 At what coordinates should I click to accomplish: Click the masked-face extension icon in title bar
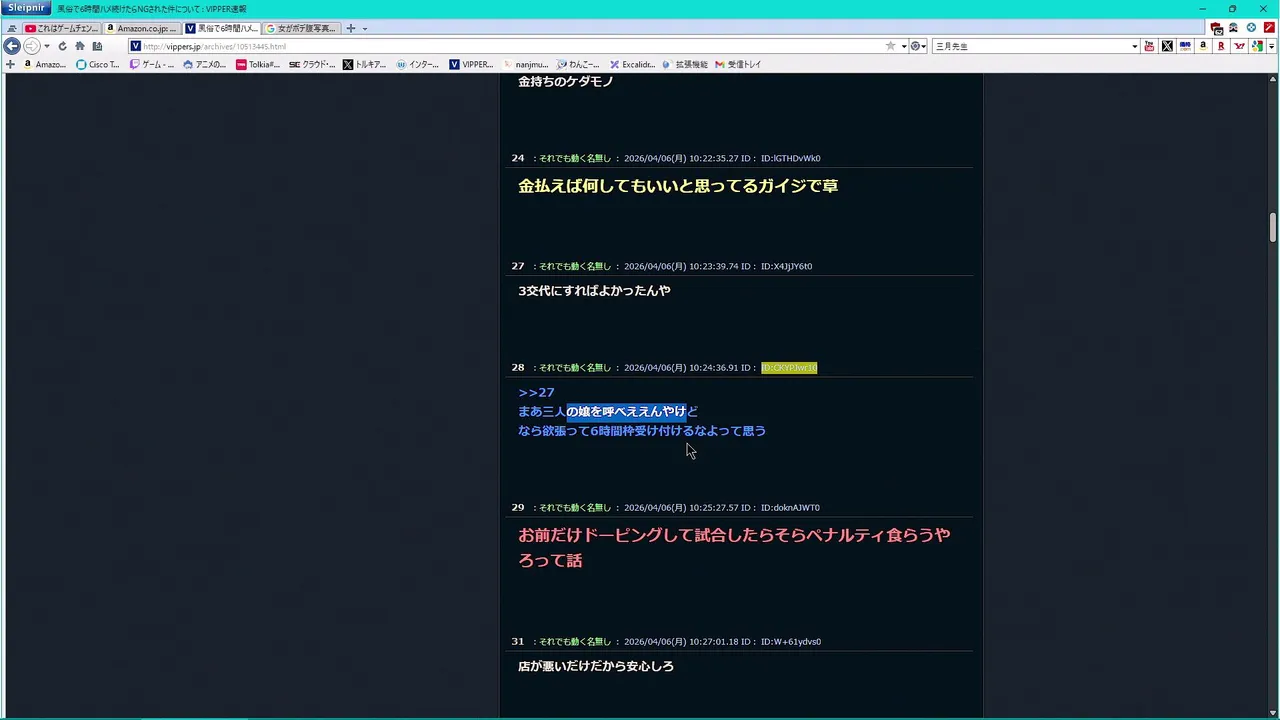(x=1233, y=28)
